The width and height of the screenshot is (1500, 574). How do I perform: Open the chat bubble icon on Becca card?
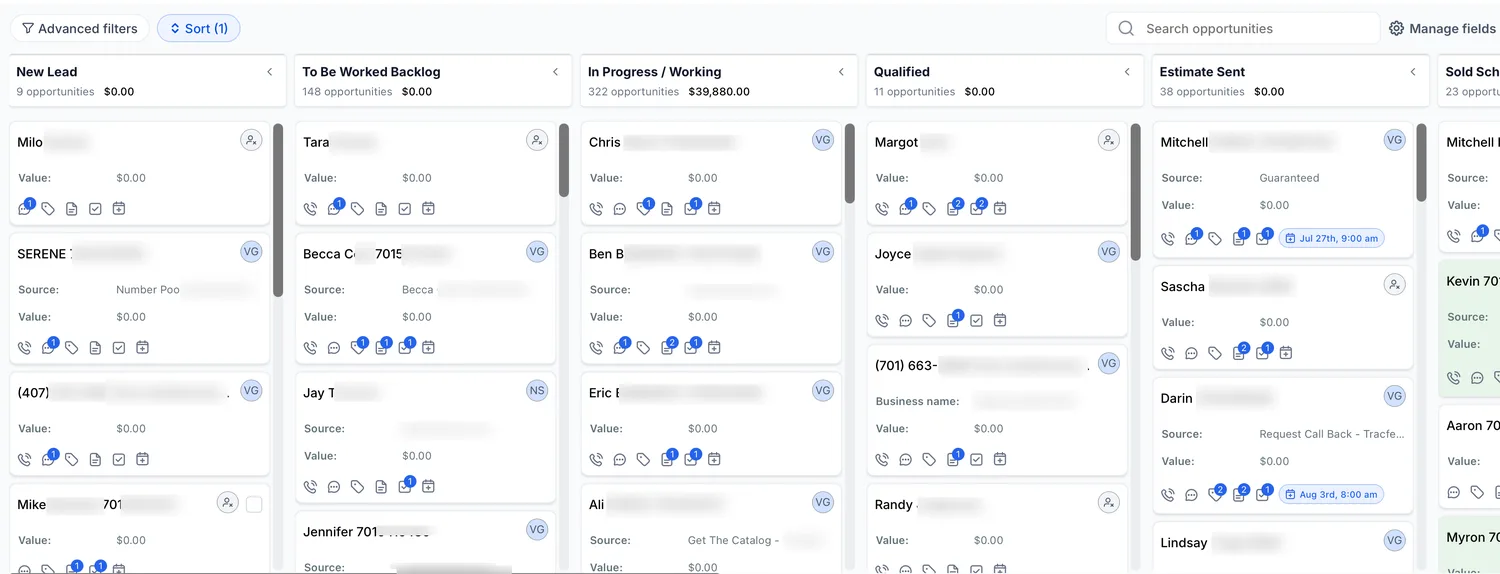tap(334, 348)
